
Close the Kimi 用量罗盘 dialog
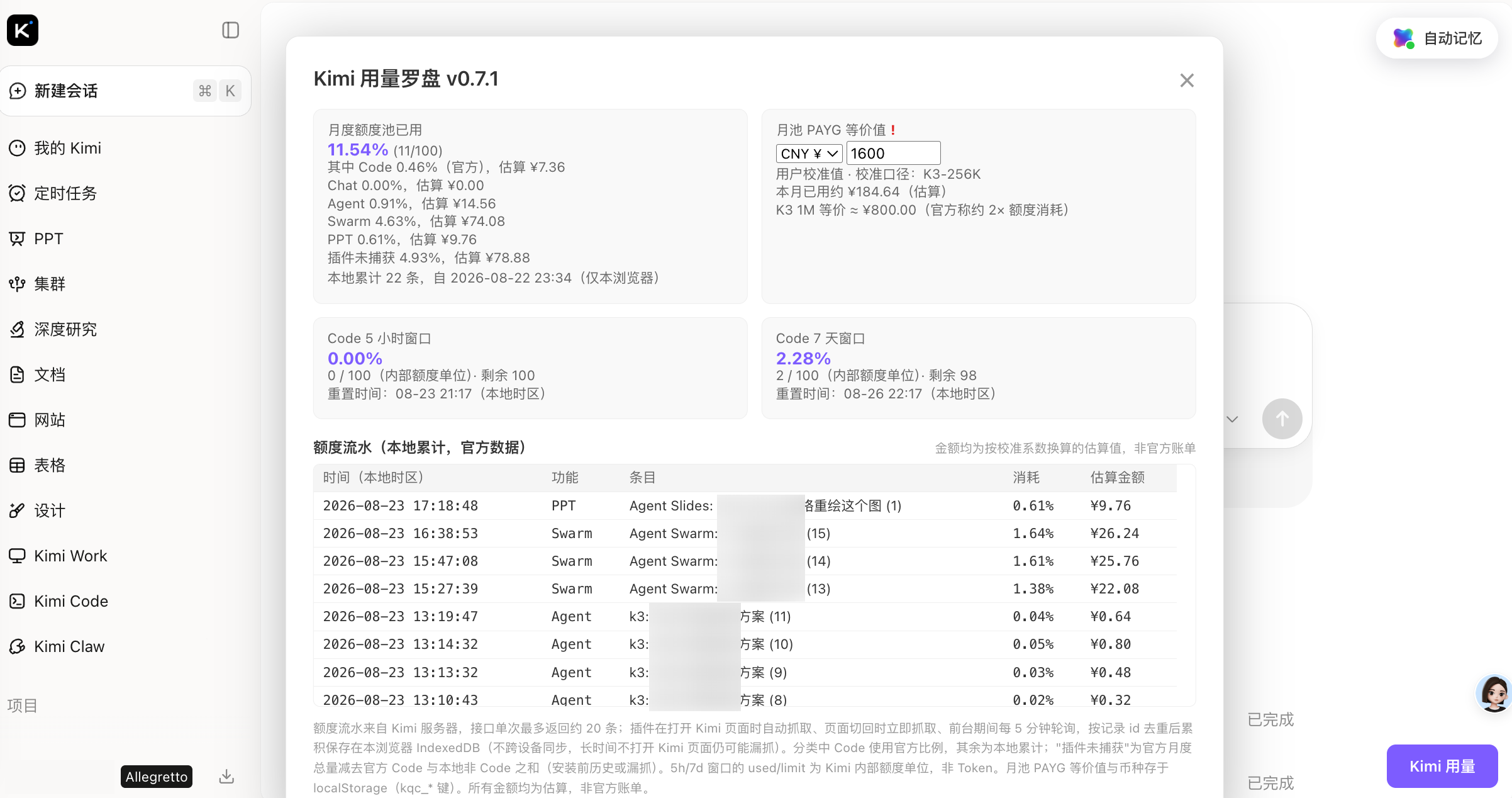click(x=1187, y=81)
